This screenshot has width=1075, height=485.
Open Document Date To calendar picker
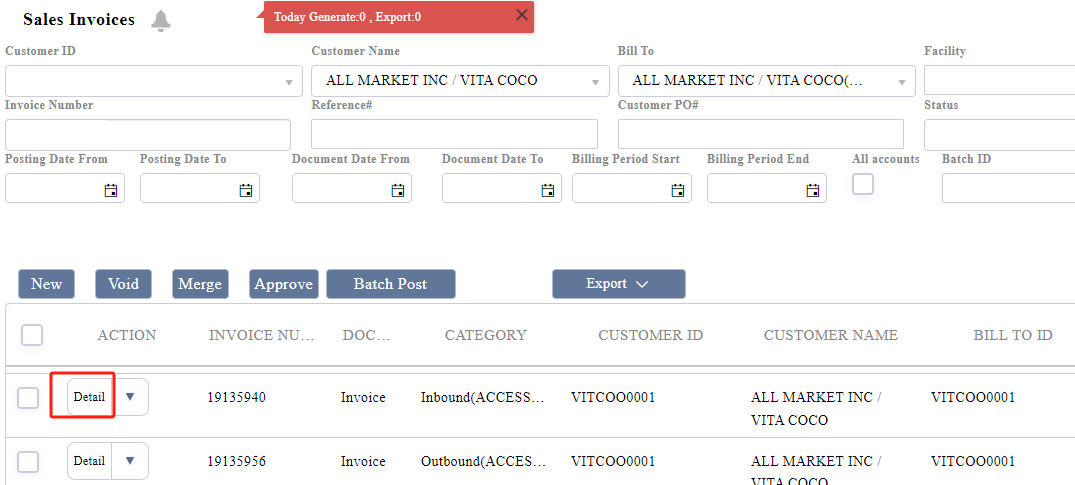point(548,190)
